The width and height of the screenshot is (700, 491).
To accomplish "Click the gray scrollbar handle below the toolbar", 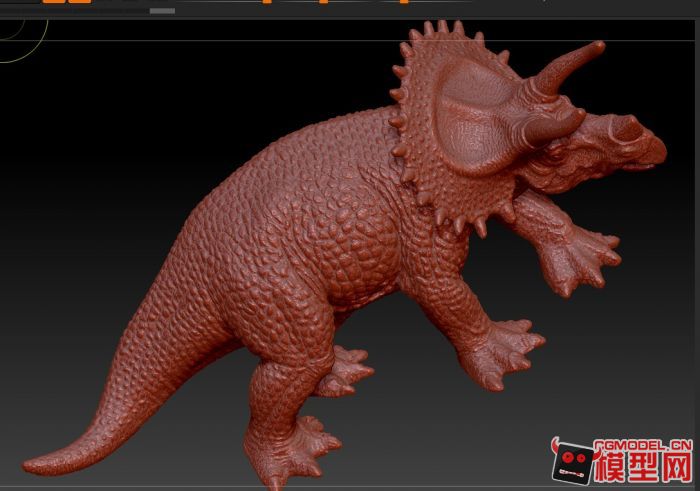I will pos(161,11).
